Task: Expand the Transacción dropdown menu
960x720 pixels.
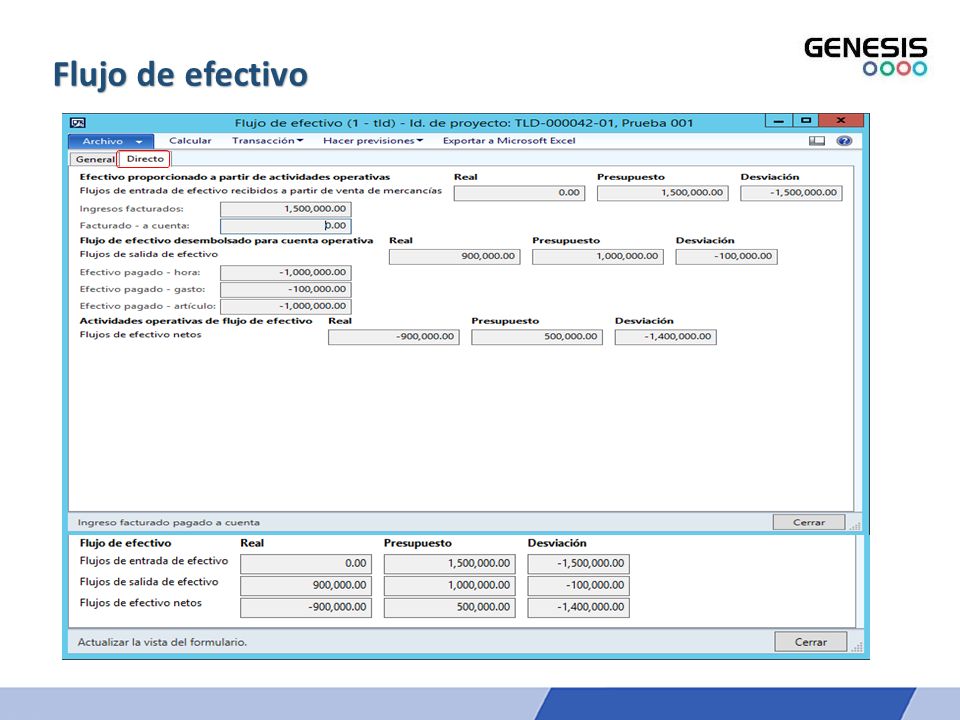Action: 268,141
